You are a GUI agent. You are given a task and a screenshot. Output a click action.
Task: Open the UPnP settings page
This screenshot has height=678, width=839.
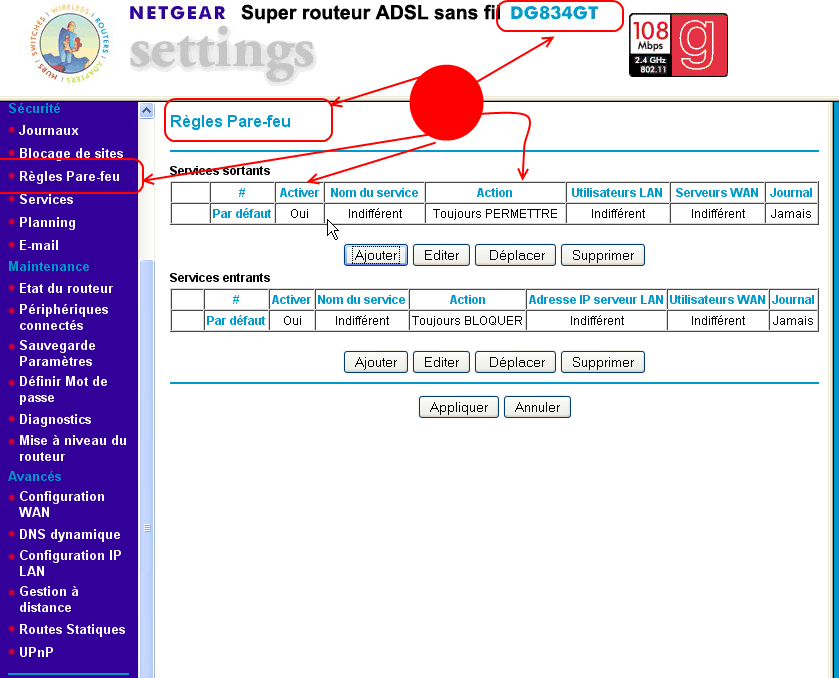click(x=36, y=652)
